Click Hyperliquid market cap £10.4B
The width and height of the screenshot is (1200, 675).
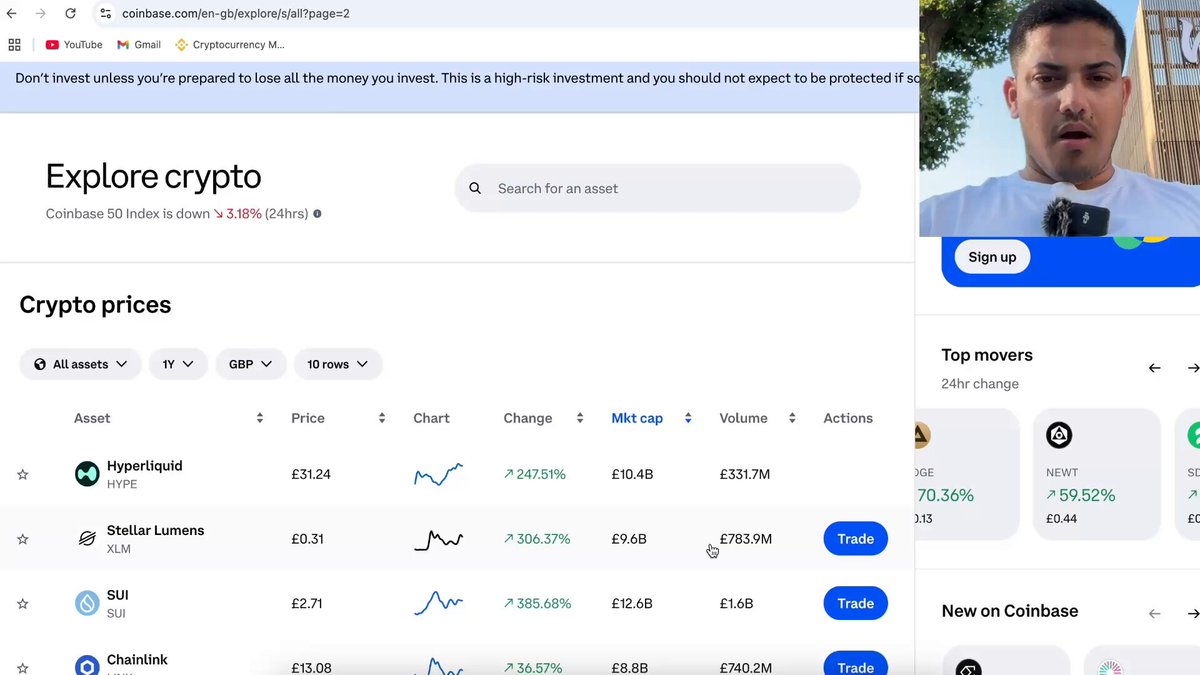pyautogui.click(x=632, y=474)
